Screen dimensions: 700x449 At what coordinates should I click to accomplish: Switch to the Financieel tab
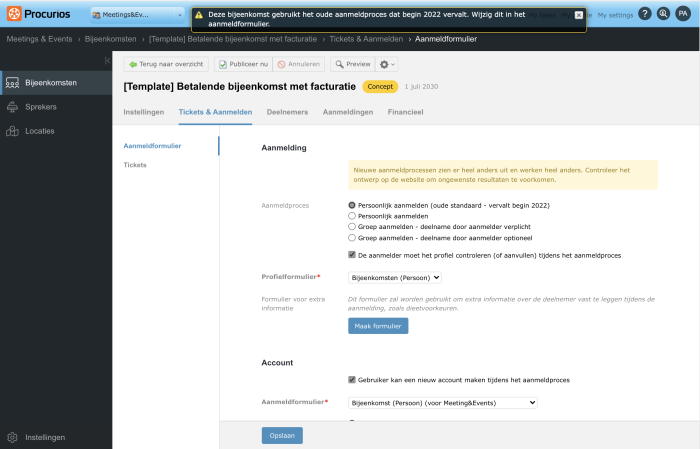coord(405,112)
